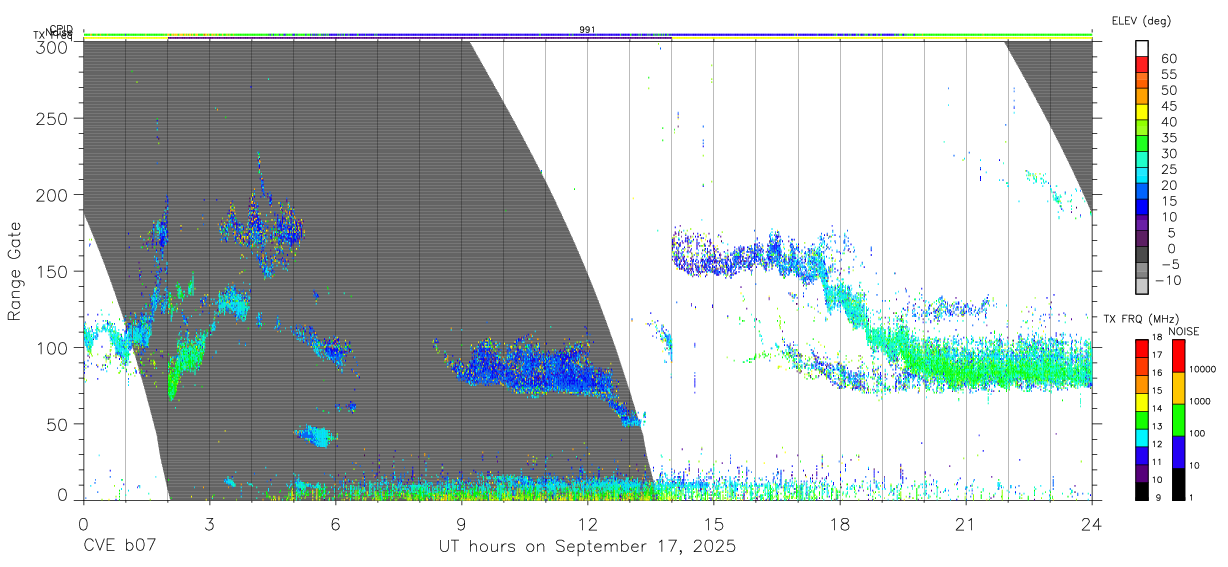Pick the blue NOISE swatch between 100 and 10

1177,452
